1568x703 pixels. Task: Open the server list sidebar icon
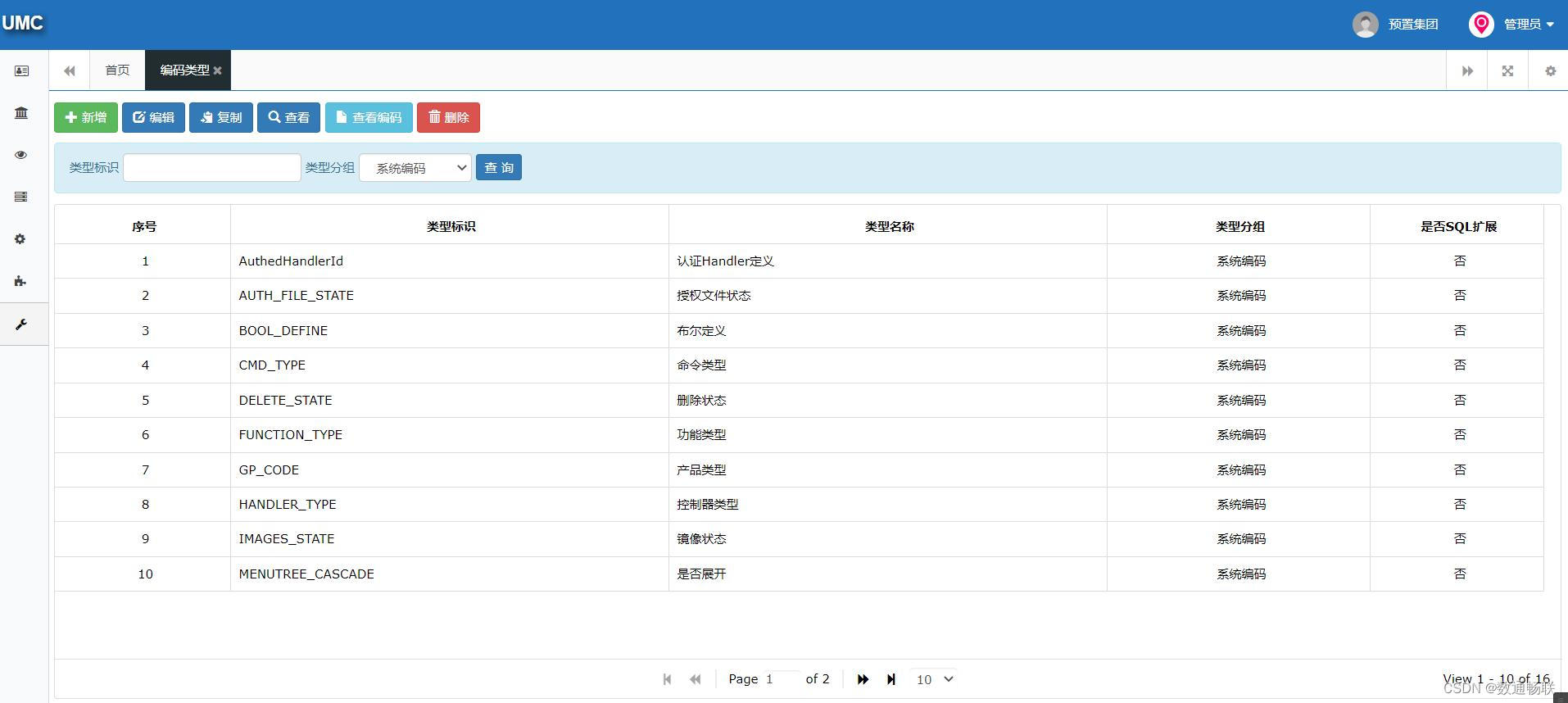pyautogui.click(x=21, y=197)
